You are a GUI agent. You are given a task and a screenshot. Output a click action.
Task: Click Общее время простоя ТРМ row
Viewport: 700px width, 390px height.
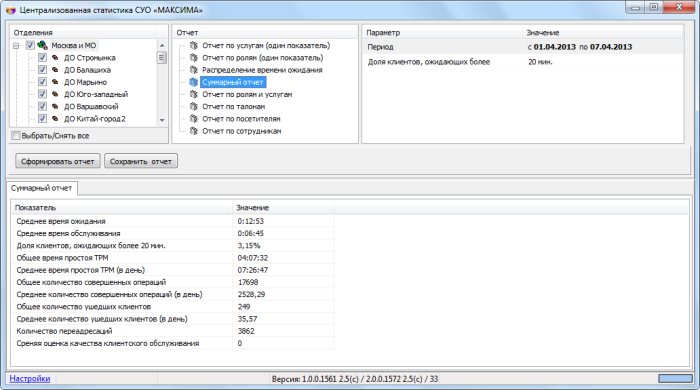point(173,258)
